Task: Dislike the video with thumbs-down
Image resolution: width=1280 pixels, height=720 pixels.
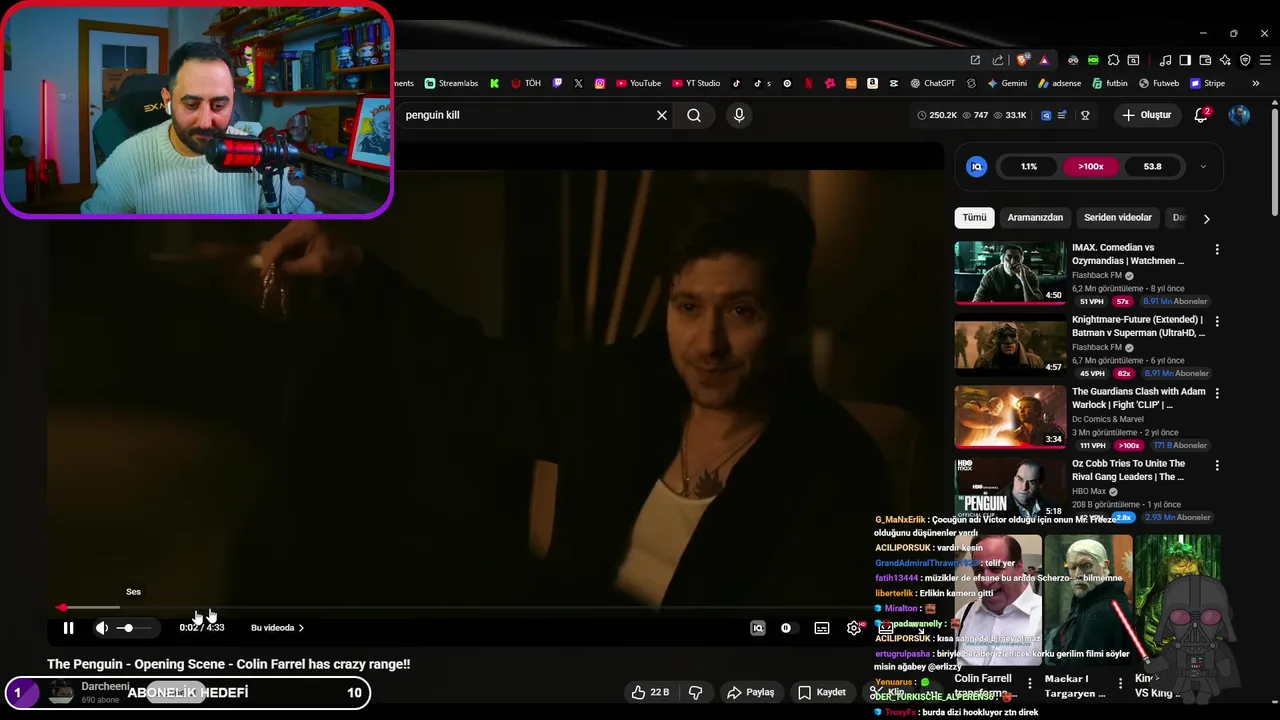Action: coord(695,692)
